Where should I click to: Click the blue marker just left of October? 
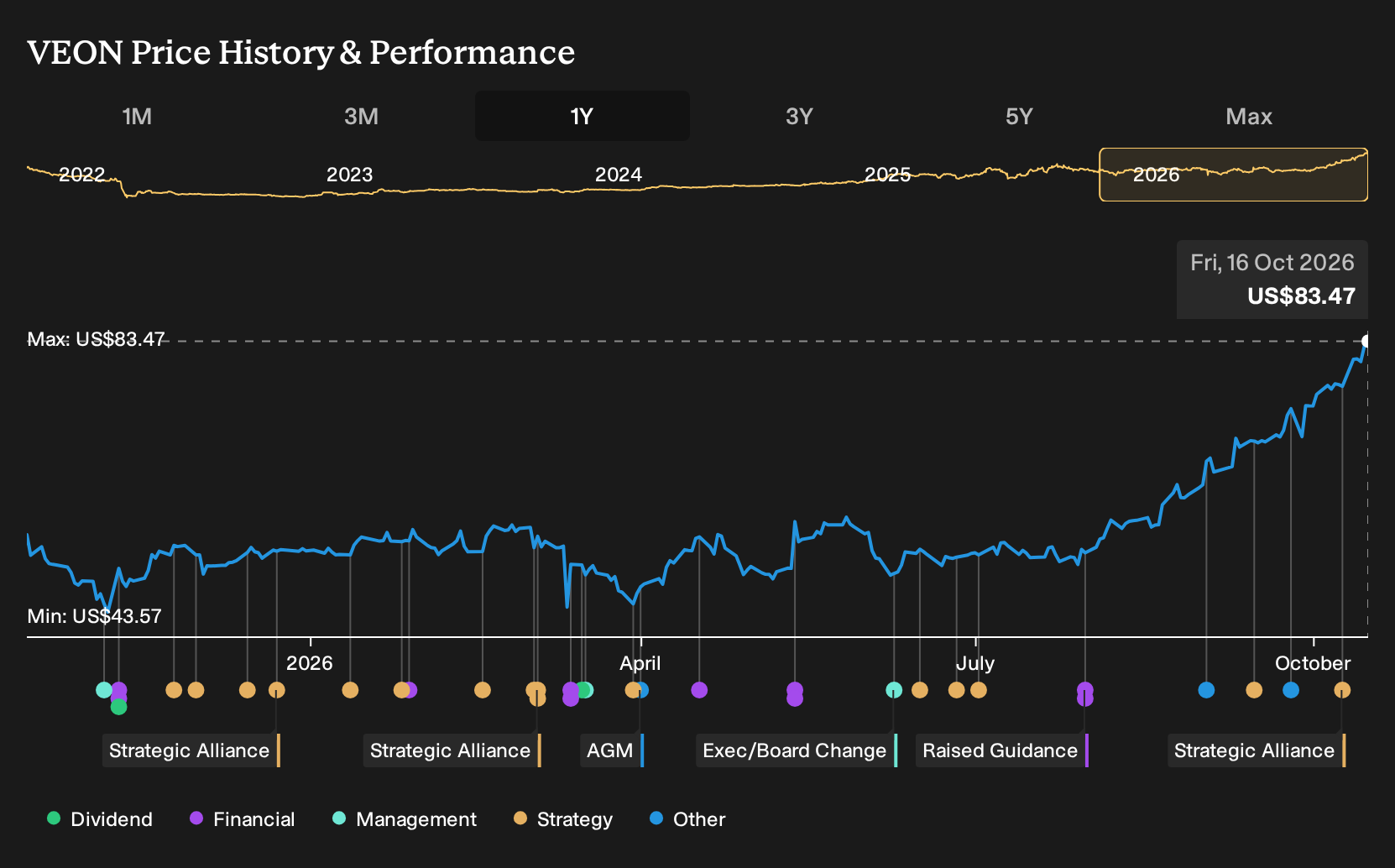(1291, 690)
